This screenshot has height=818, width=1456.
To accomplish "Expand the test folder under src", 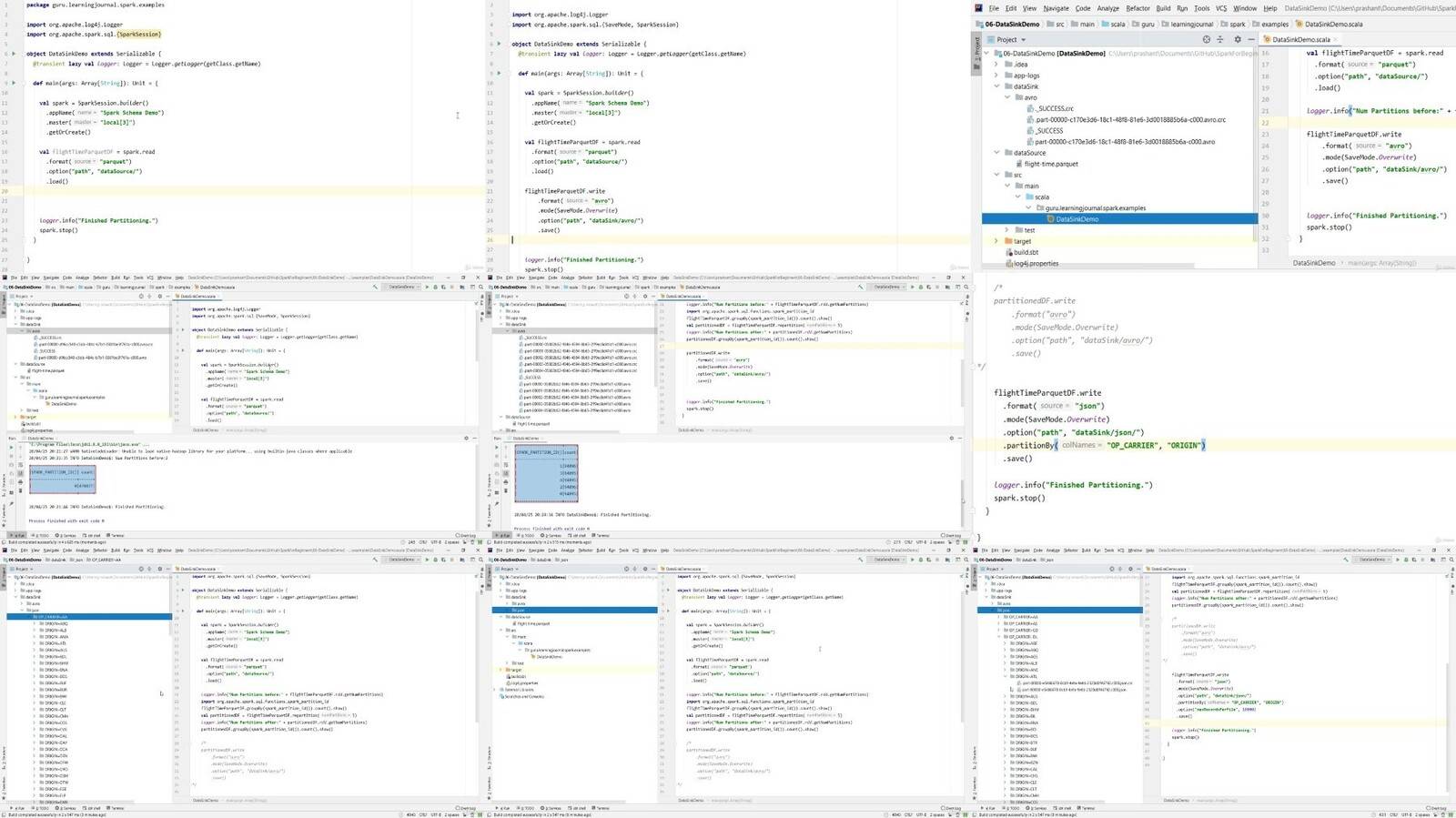I will [x=1007, y=230].
